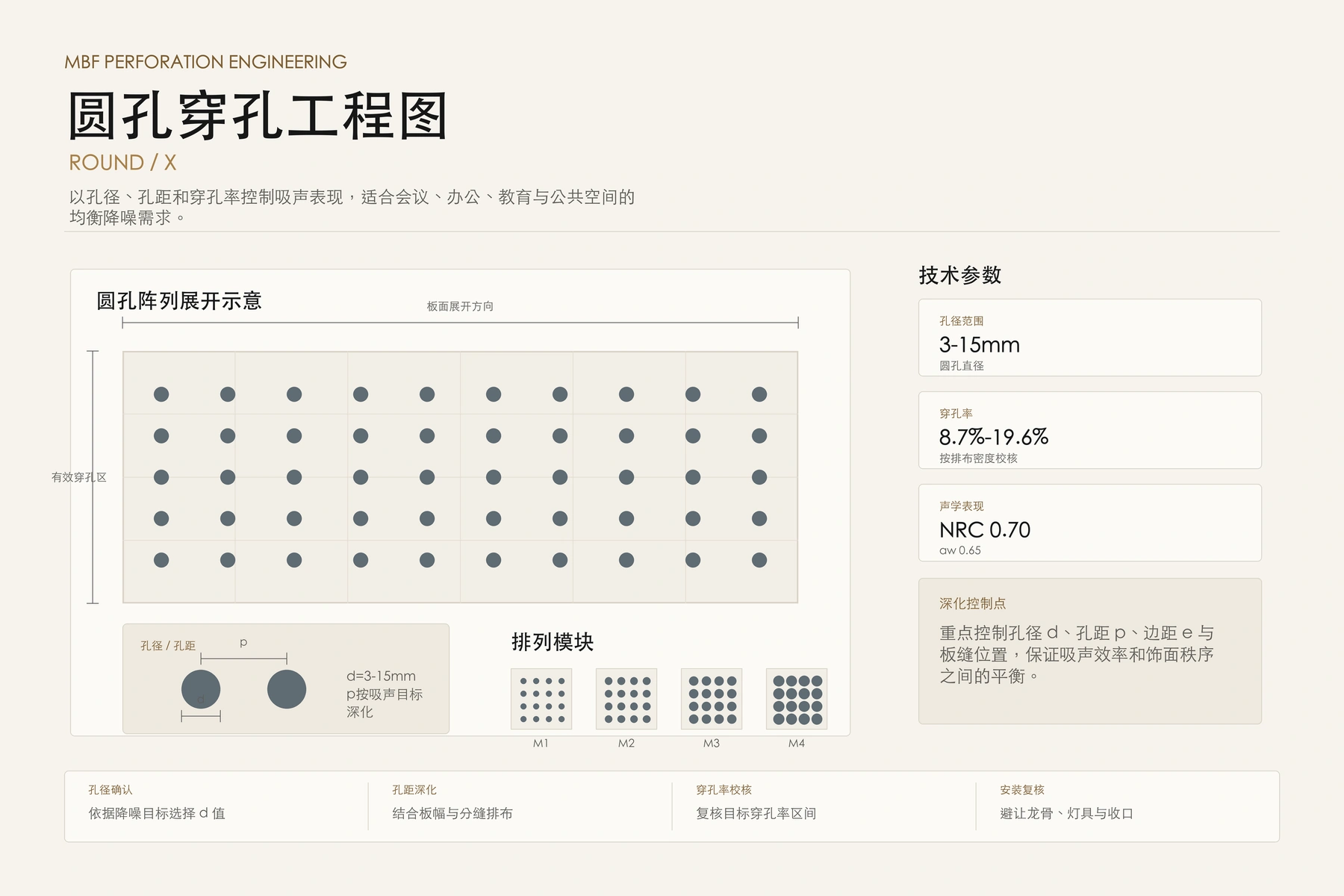This screenshot has height=896, width=1344.
Task: Click the d=3-15mm specification text
Action: click(x=381, y=676)
